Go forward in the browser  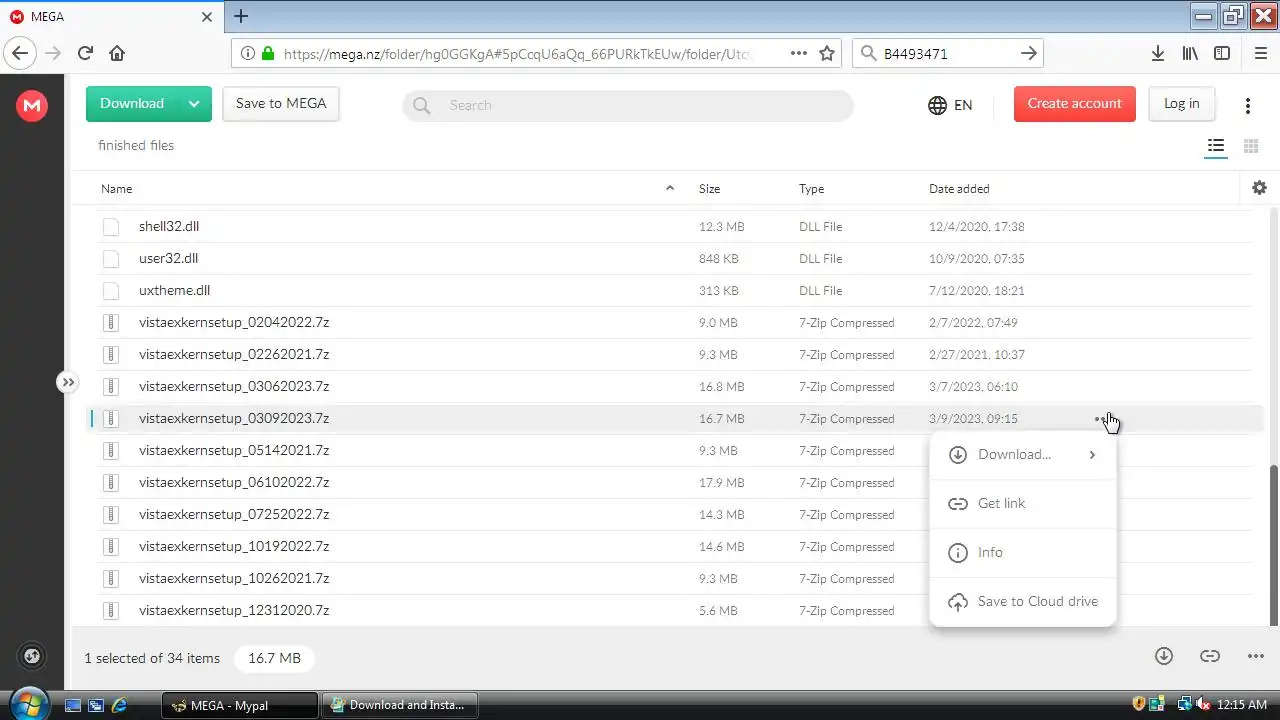click(53, 54)
